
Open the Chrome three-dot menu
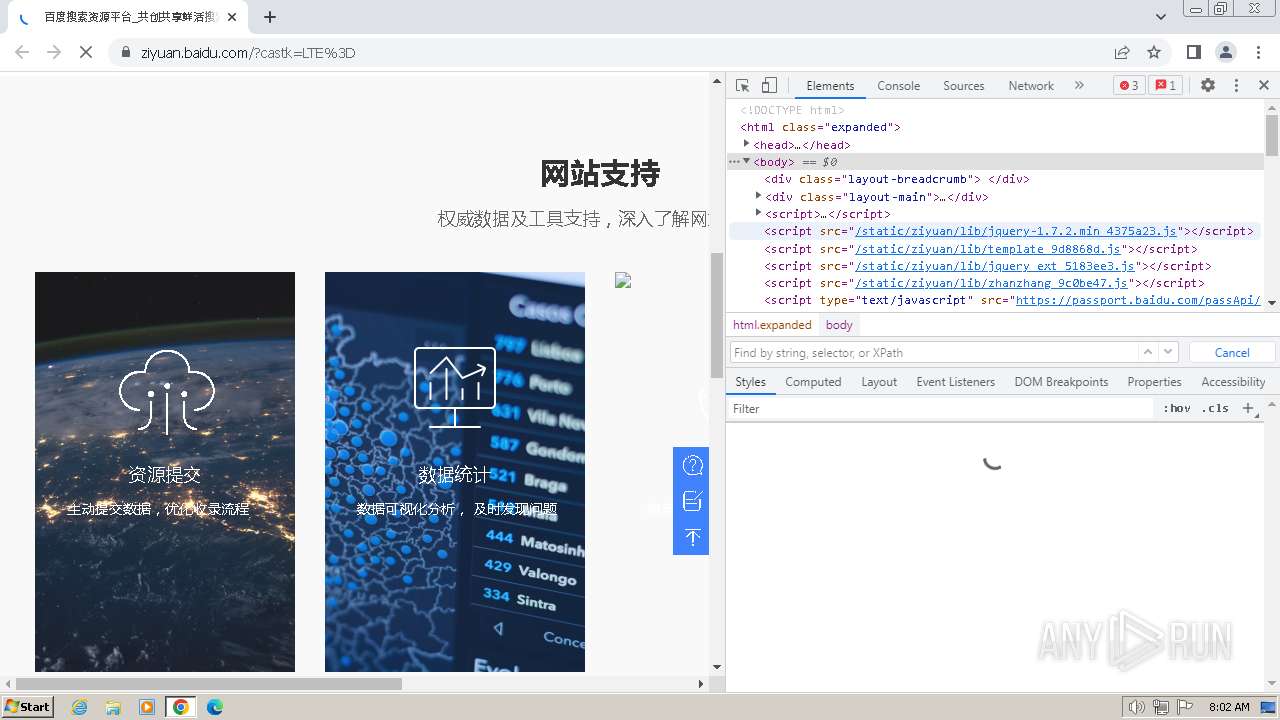(1257, 52)
